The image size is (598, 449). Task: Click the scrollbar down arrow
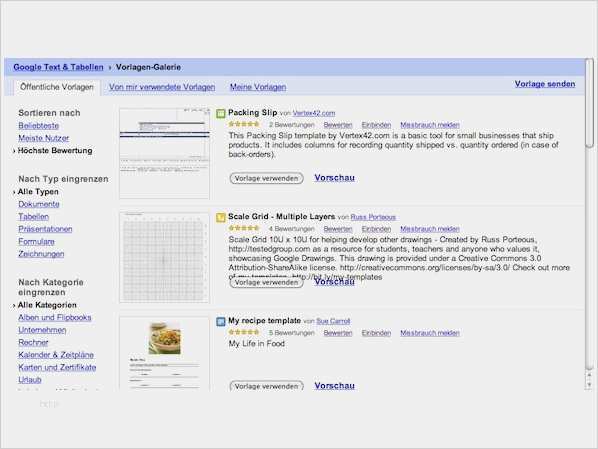(x=589, y=385)
